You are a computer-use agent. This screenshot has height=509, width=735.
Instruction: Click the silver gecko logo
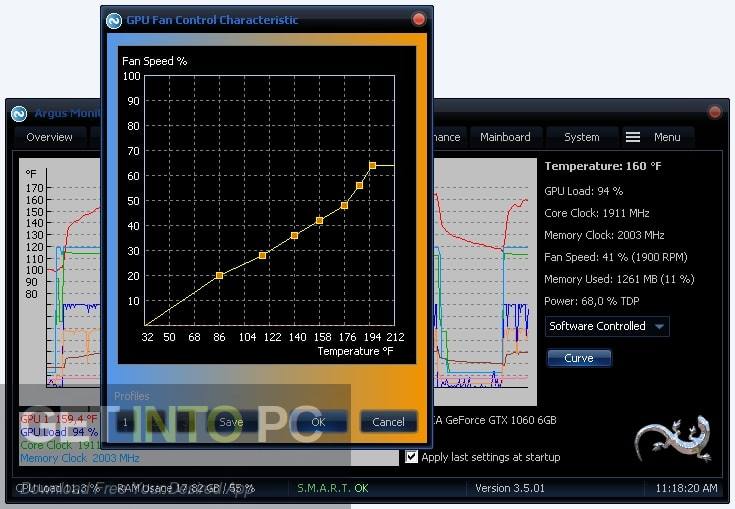click(x=673, y=438)
